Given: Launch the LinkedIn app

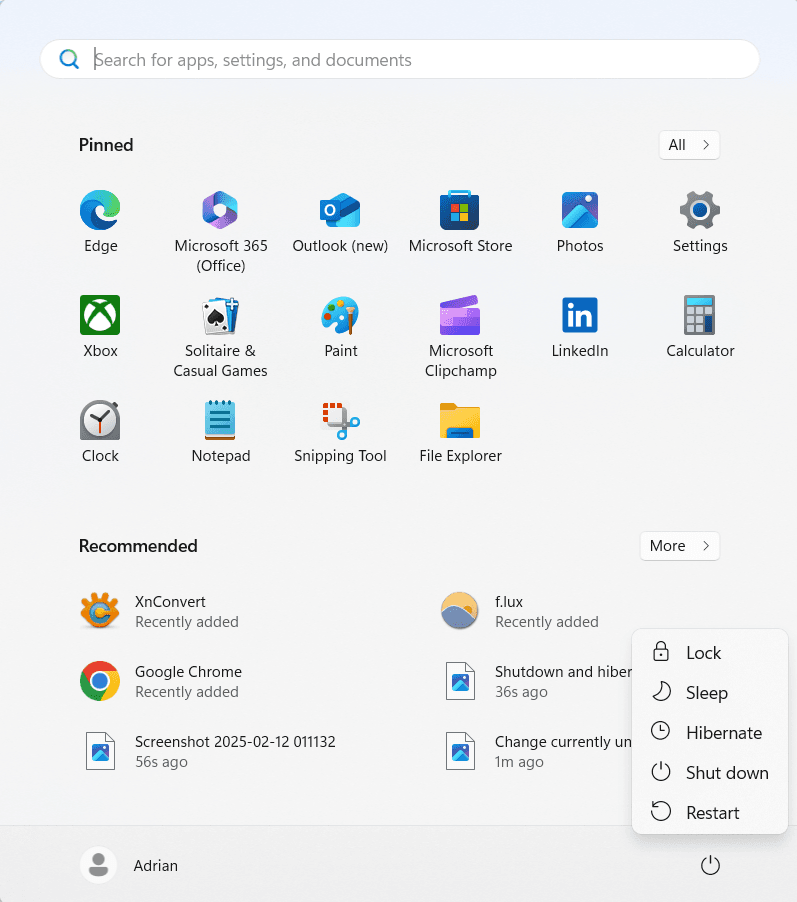Looking at the screenshot, I should (x=580, y=326).
